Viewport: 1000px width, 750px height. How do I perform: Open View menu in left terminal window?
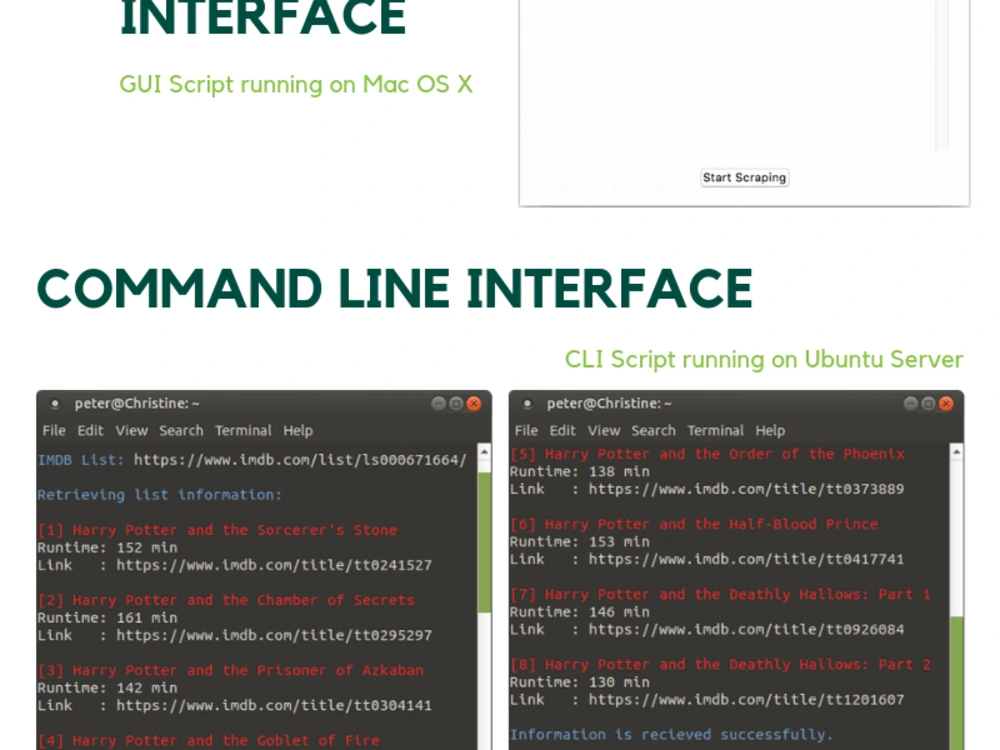pos(132,430)
